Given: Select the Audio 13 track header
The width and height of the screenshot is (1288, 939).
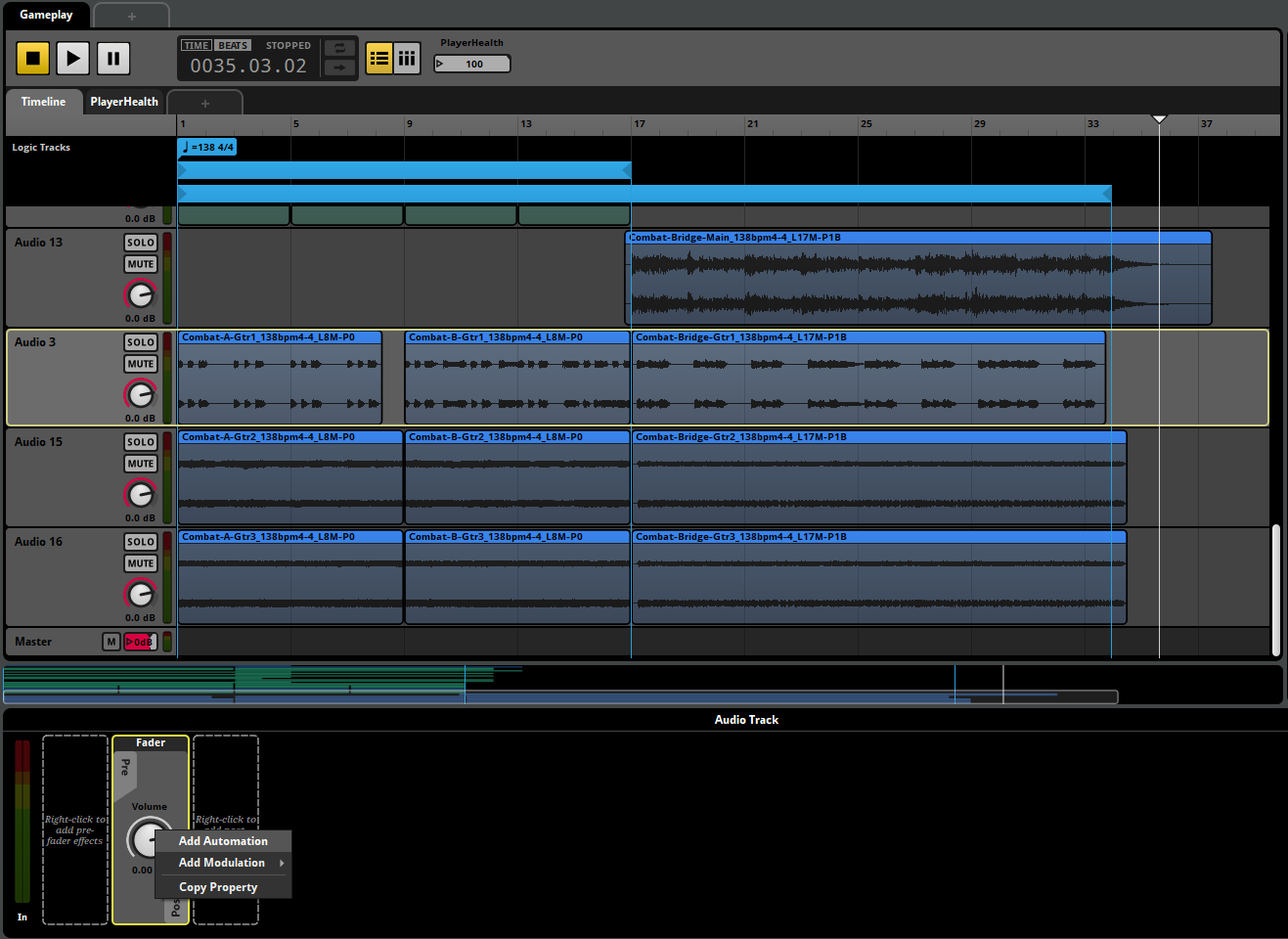Looking at the screenshot, I should 64,277.
